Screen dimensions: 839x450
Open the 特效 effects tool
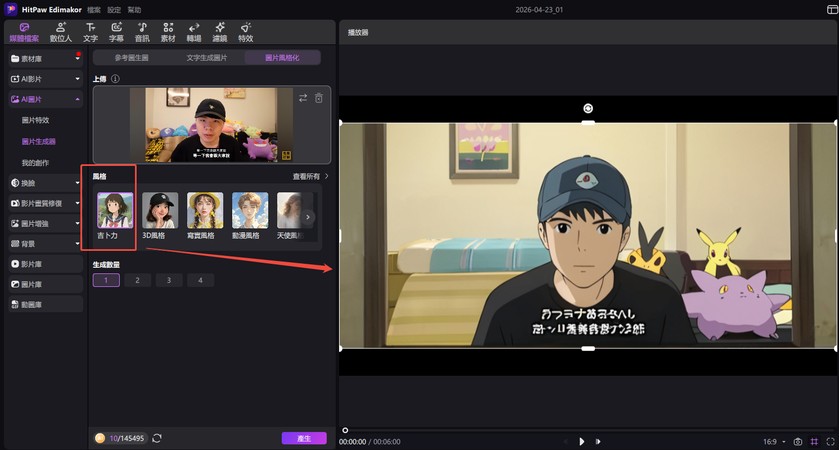point(246,33)
